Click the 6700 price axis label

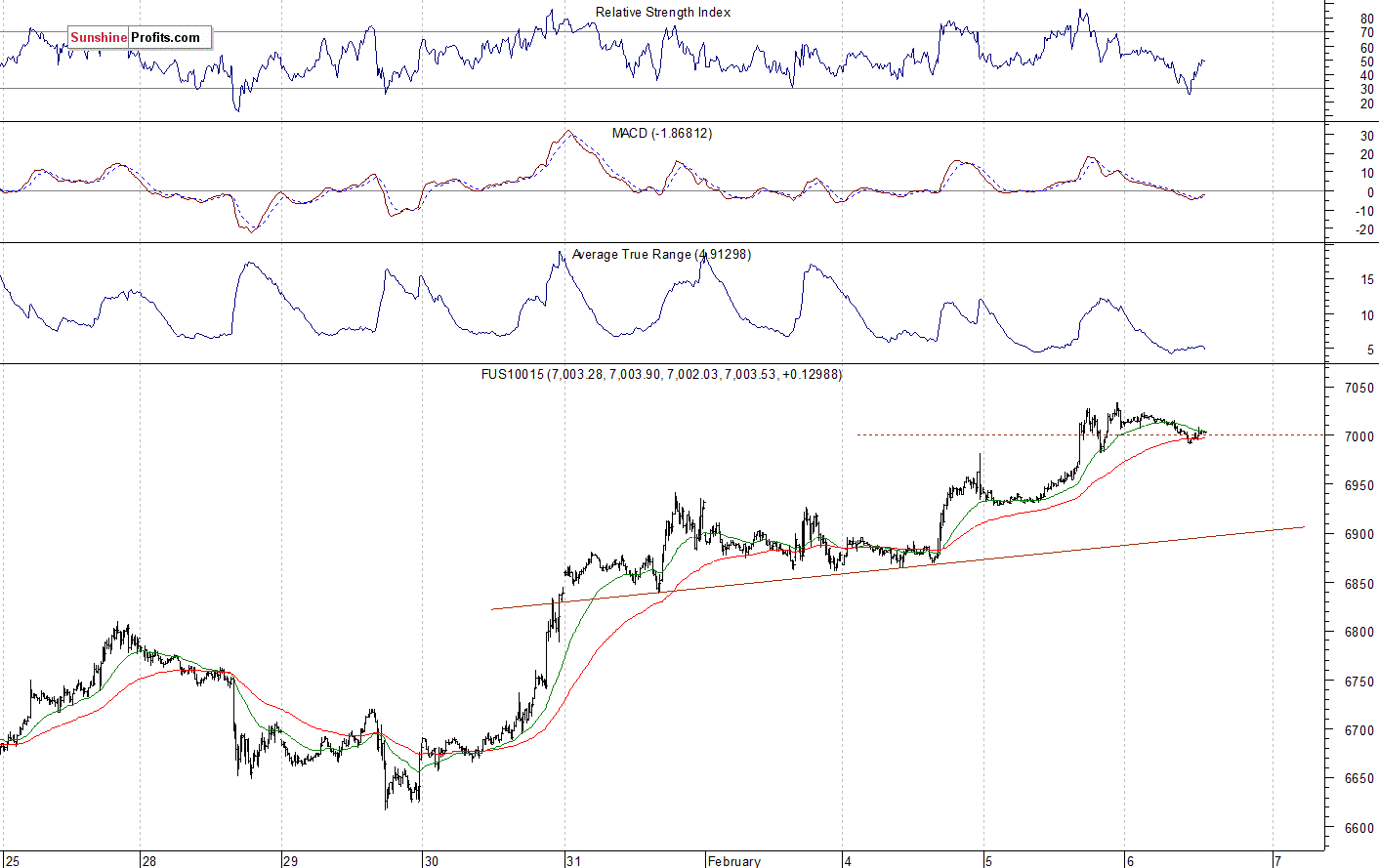[x=1358, y=730]
